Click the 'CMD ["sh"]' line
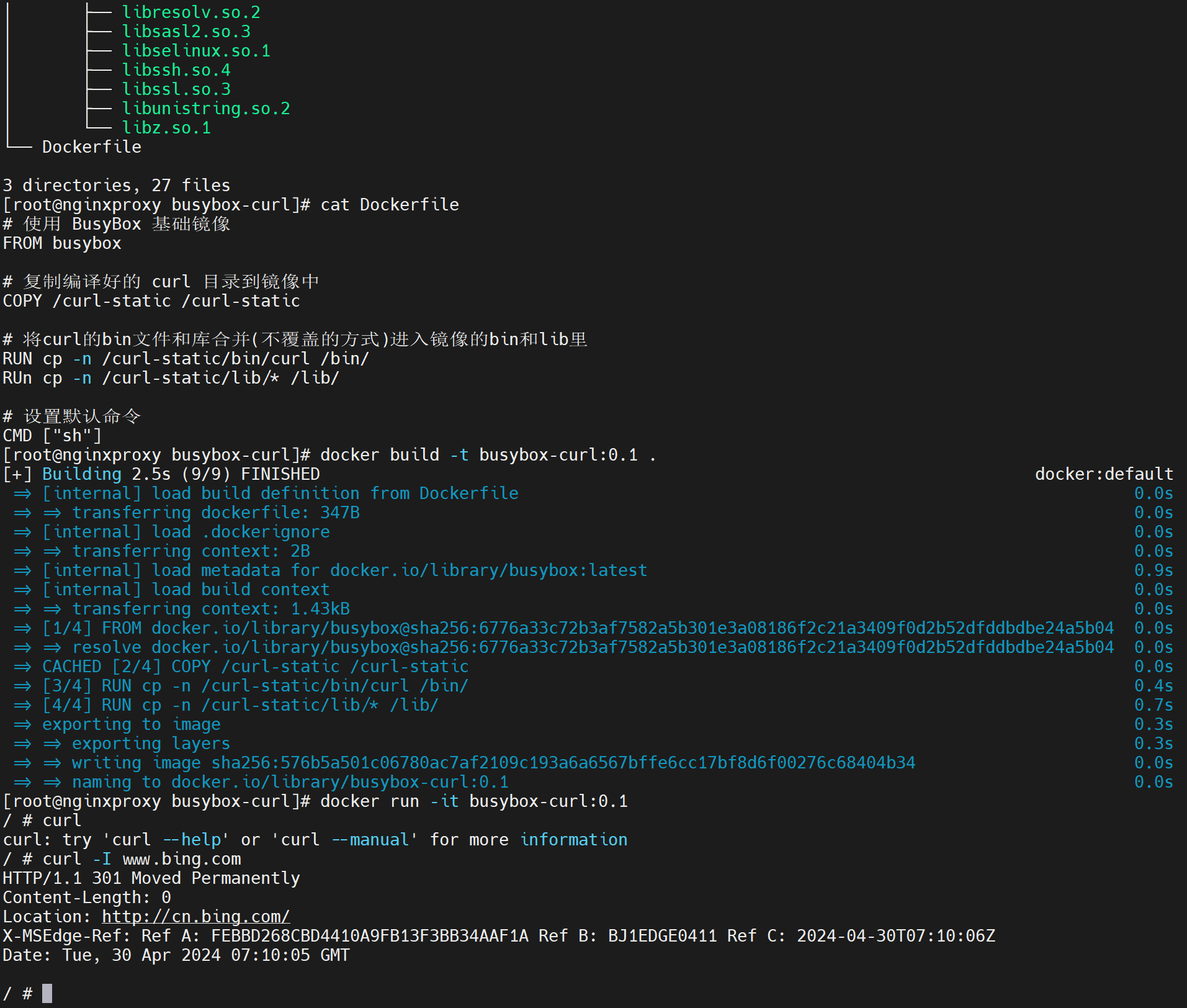The image size is (1187, 1008). 52,436
